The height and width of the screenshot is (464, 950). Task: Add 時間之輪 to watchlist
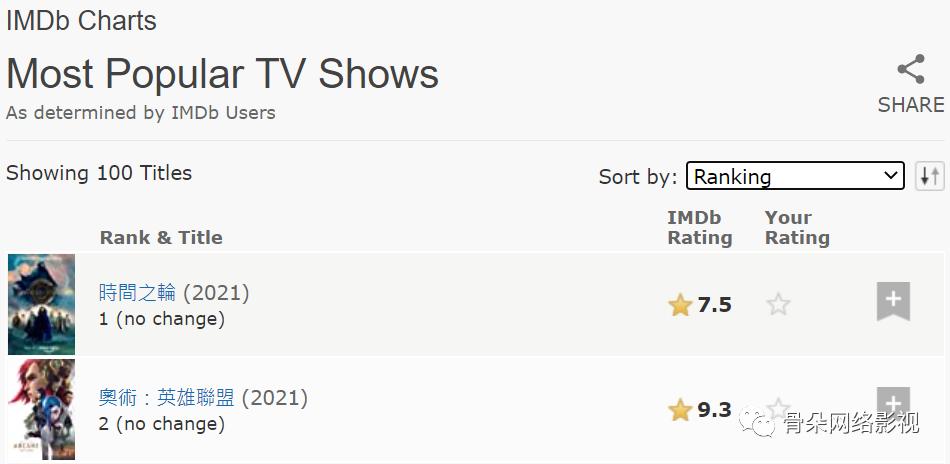pos(893,301)
